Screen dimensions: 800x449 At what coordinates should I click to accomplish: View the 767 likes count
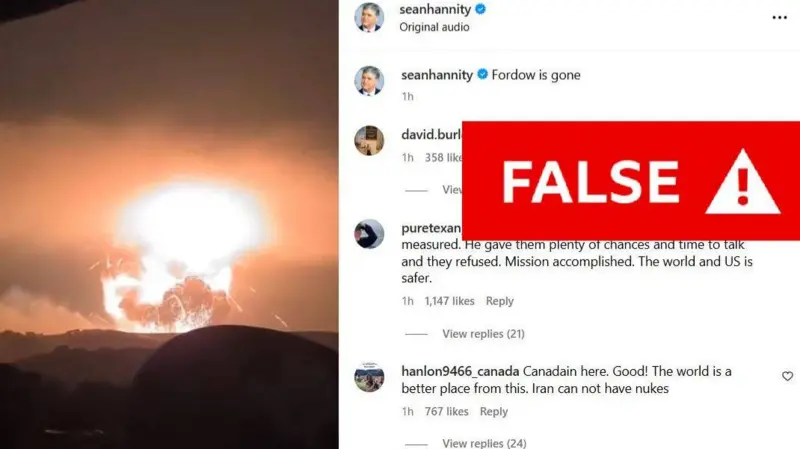(446, 411)
